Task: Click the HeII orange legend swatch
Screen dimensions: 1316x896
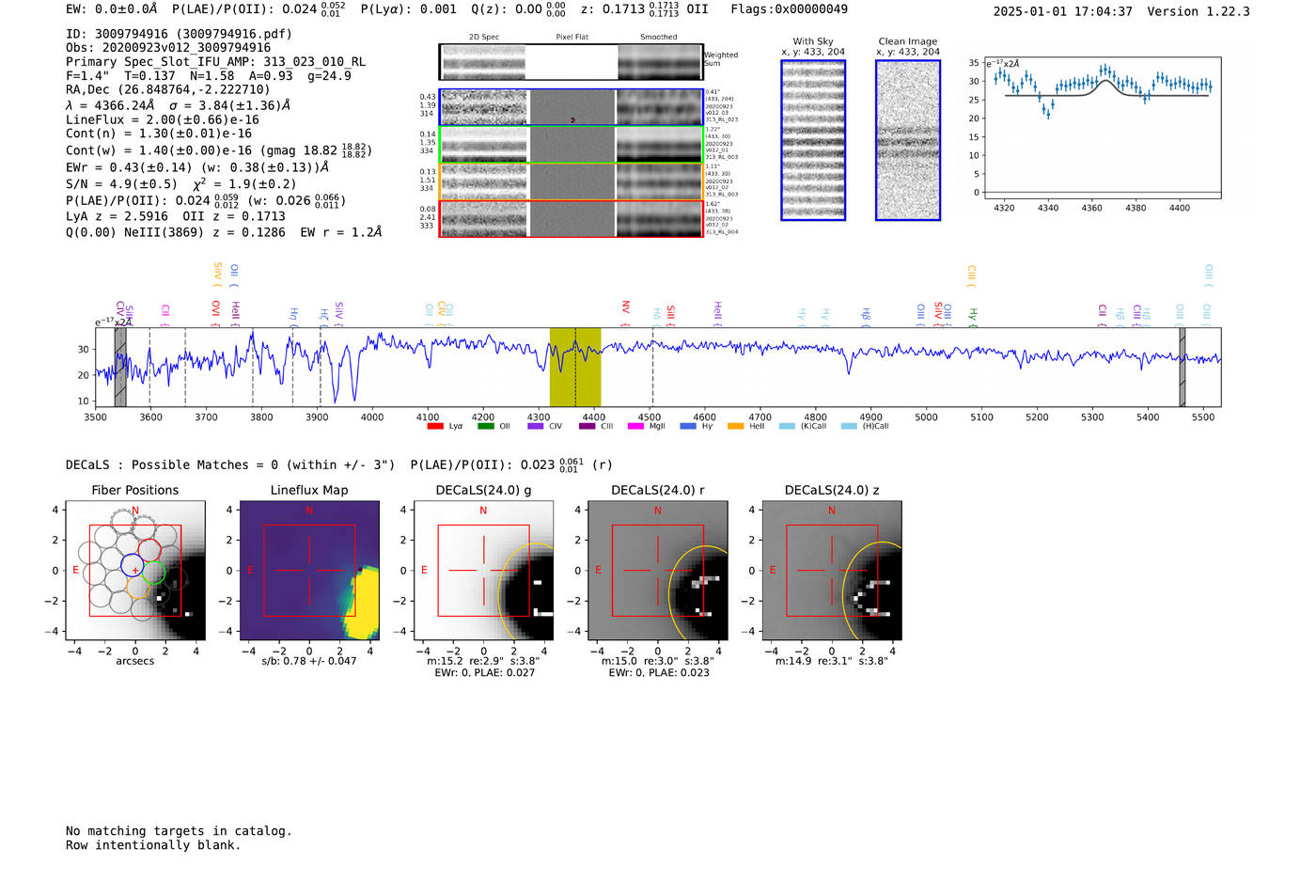Action: [x=735, y=426]
